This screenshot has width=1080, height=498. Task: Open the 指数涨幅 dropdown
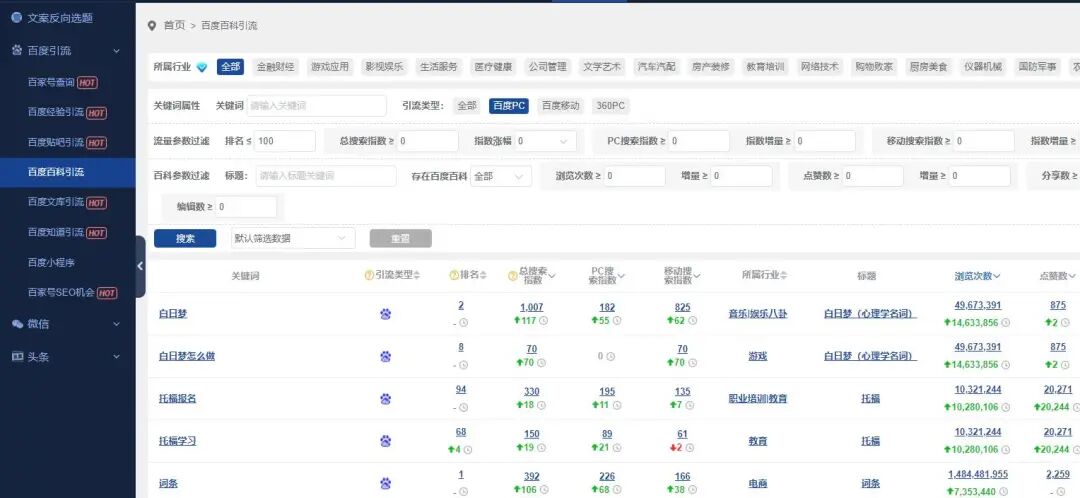[545, 141]
